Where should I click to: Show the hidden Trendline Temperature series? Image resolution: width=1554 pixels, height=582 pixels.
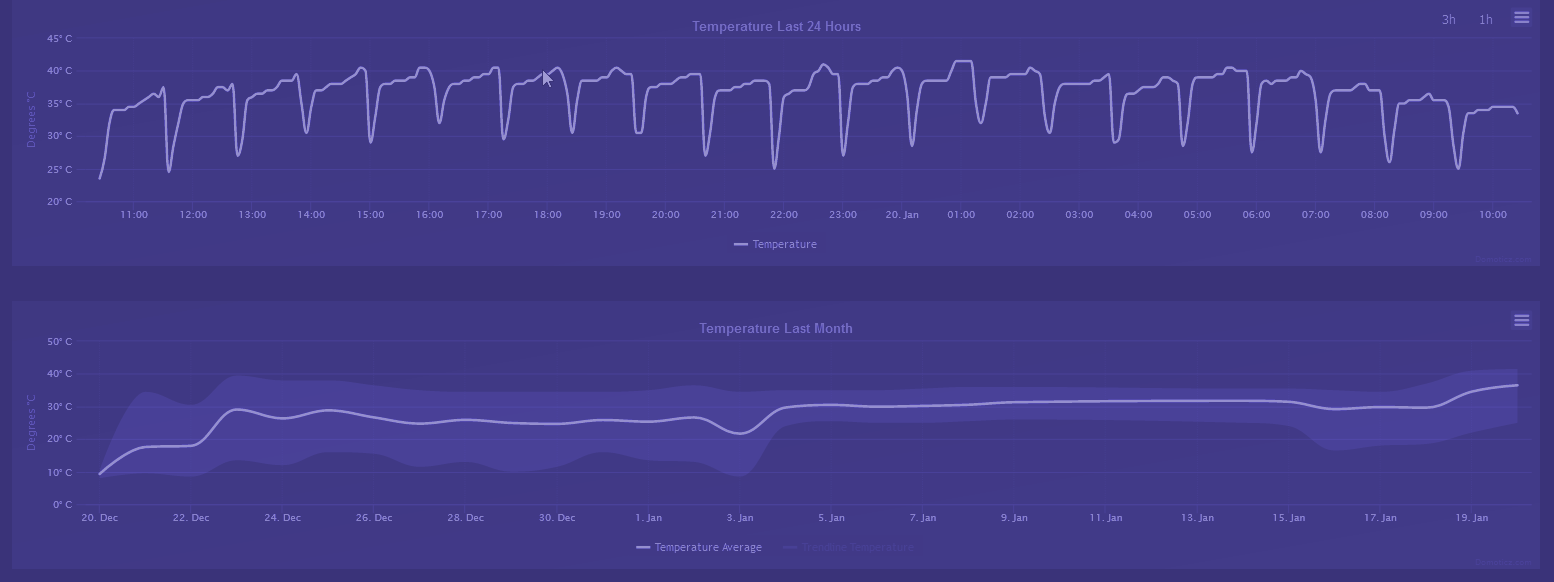848,547
